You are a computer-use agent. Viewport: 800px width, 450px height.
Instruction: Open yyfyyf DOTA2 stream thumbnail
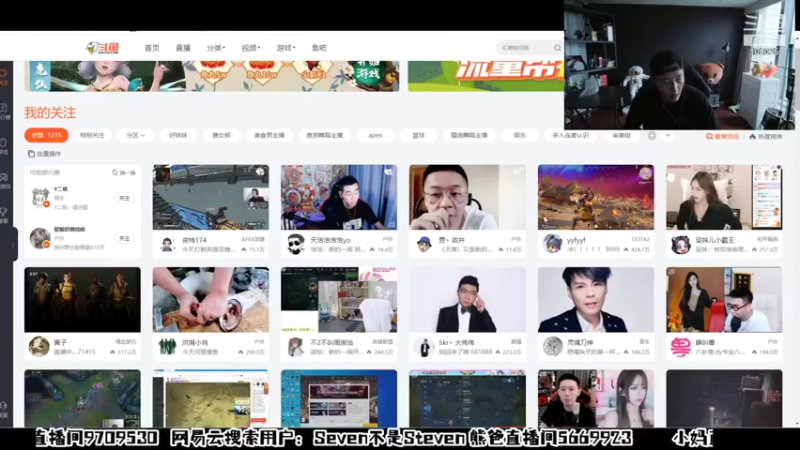(596, 197)
